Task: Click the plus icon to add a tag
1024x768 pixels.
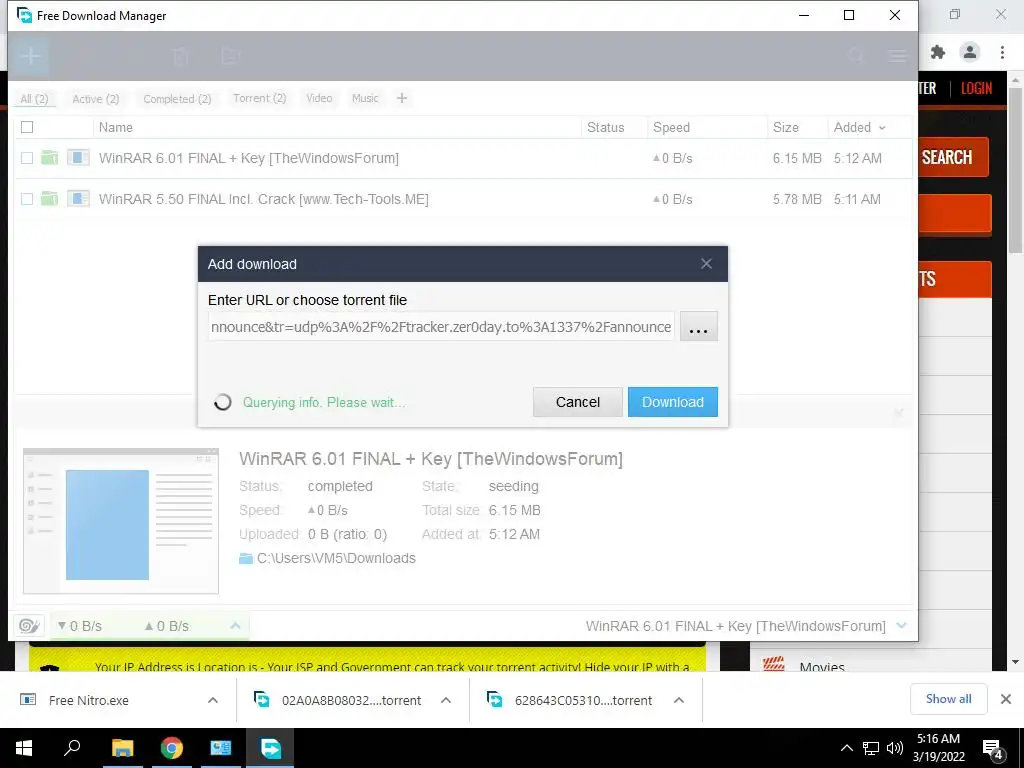Action: (402, 98)
